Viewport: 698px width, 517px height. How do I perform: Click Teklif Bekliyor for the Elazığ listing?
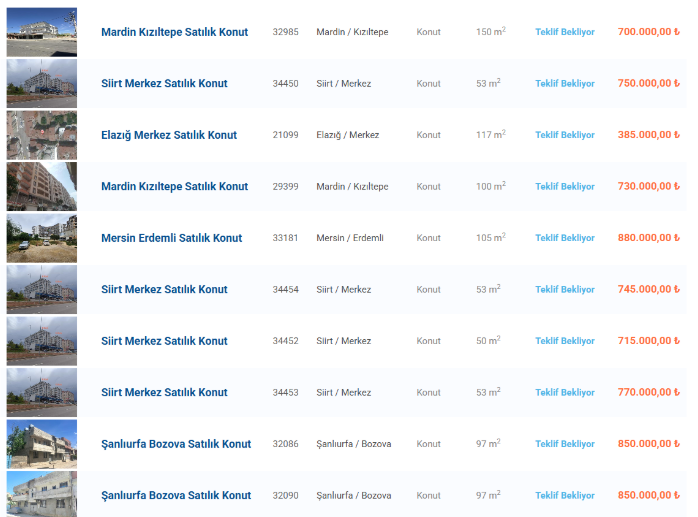564,135
